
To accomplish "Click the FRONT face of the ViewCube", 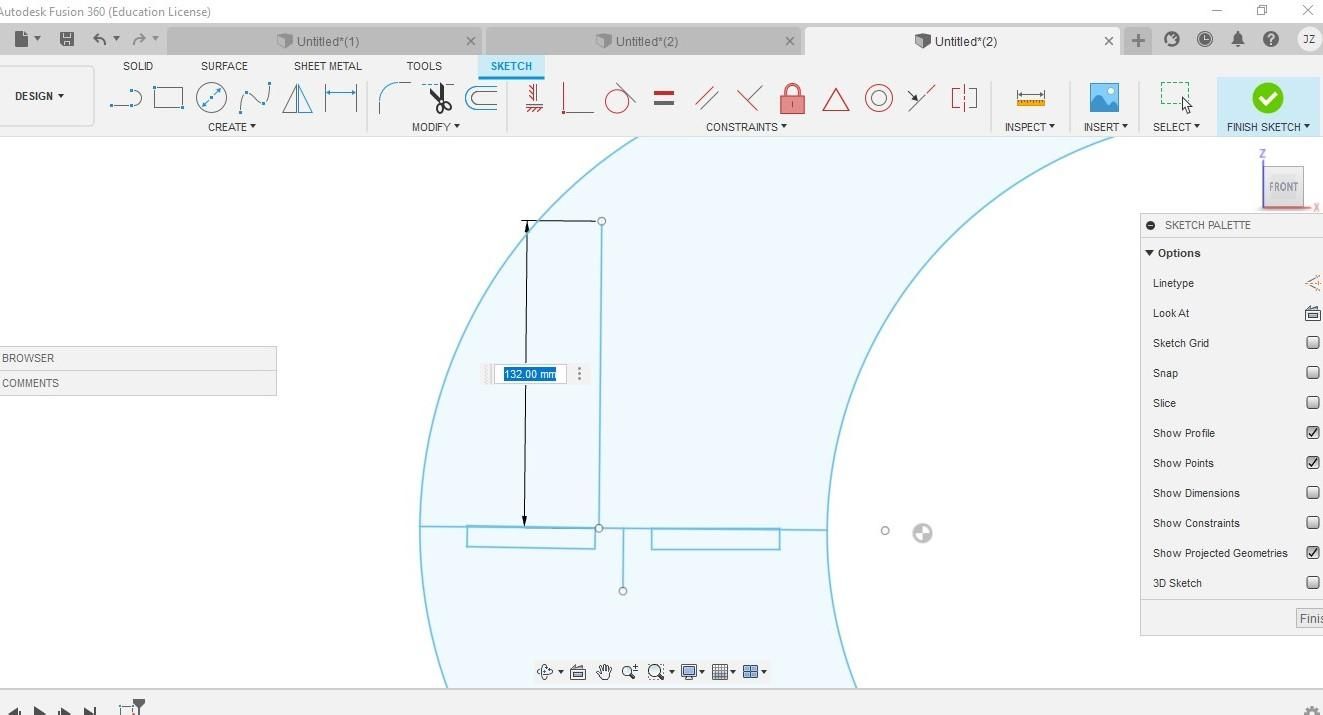I will [x=1283, y=187].
